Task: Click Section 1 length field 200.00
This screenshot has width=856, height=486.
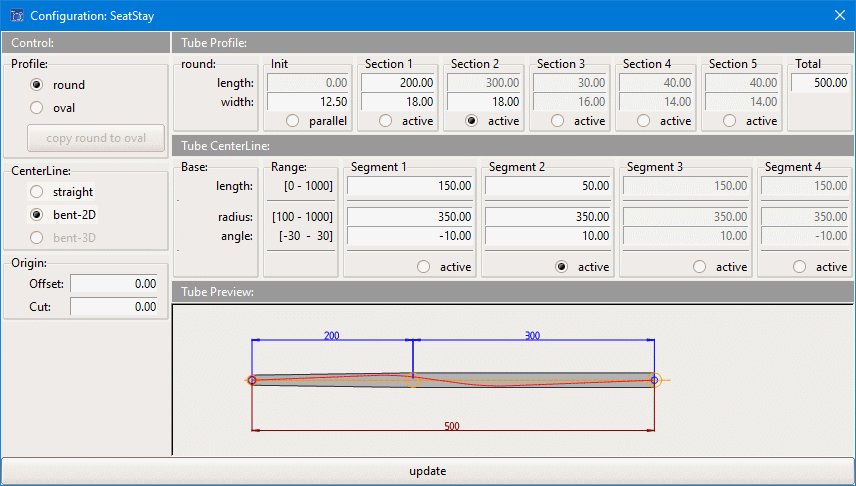Action: pyautogui.click(x=399, y=83)
